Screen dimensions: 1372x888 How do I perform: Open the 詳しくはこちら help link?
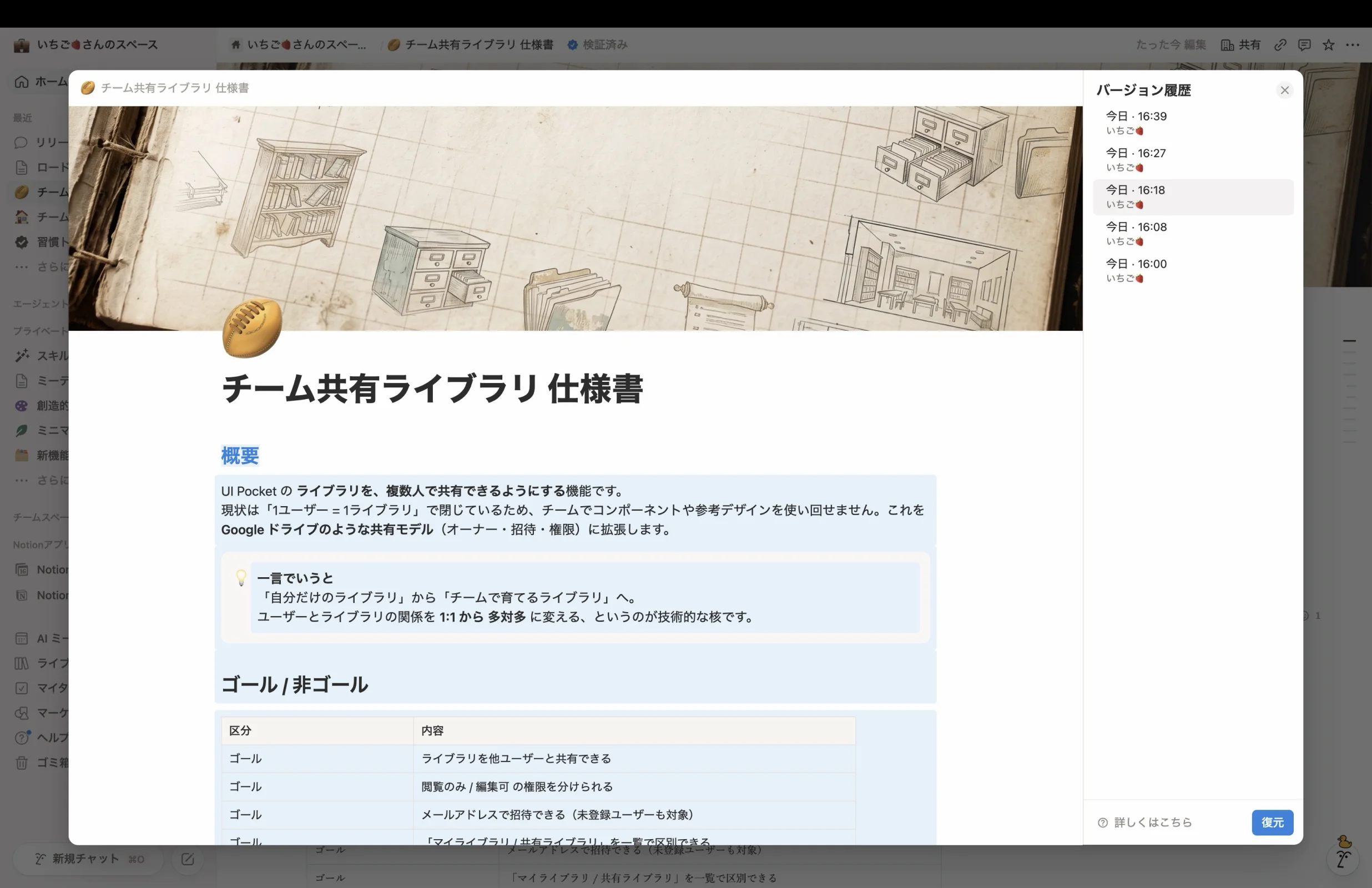click(1152, 823)
